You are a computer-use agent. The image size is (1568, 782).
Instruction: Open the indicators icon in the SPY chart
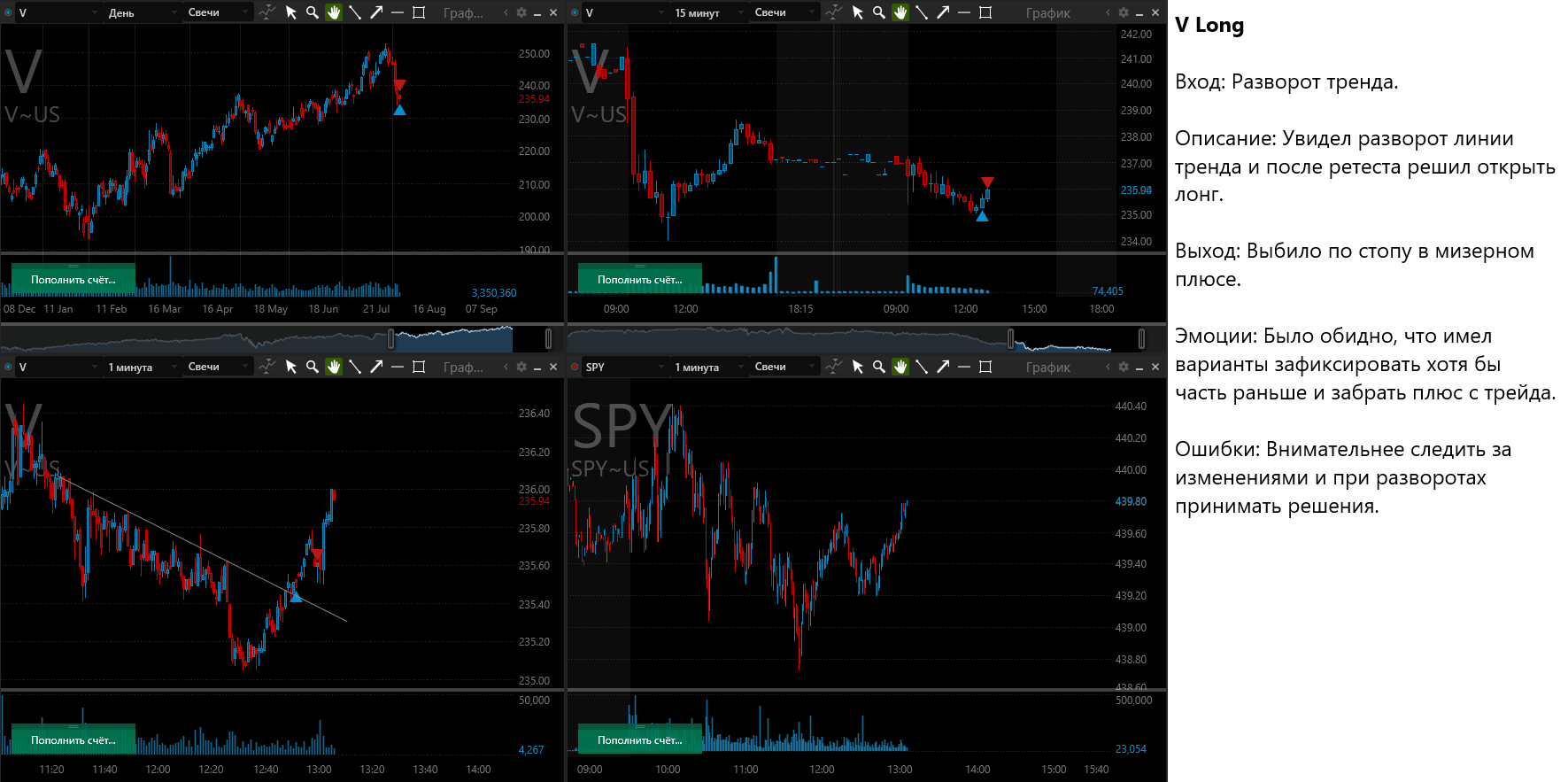point(834,367)
